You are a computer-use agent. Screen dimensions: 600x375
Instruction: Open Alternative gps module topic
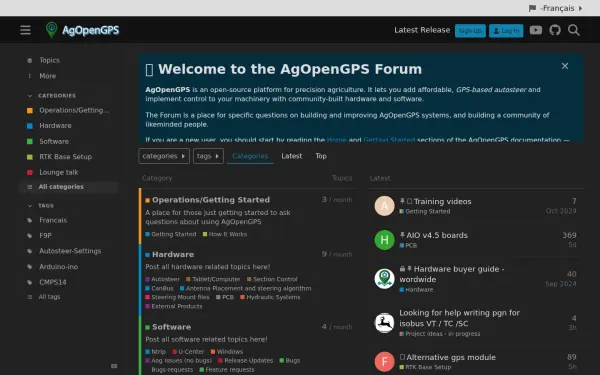point(451,357)
